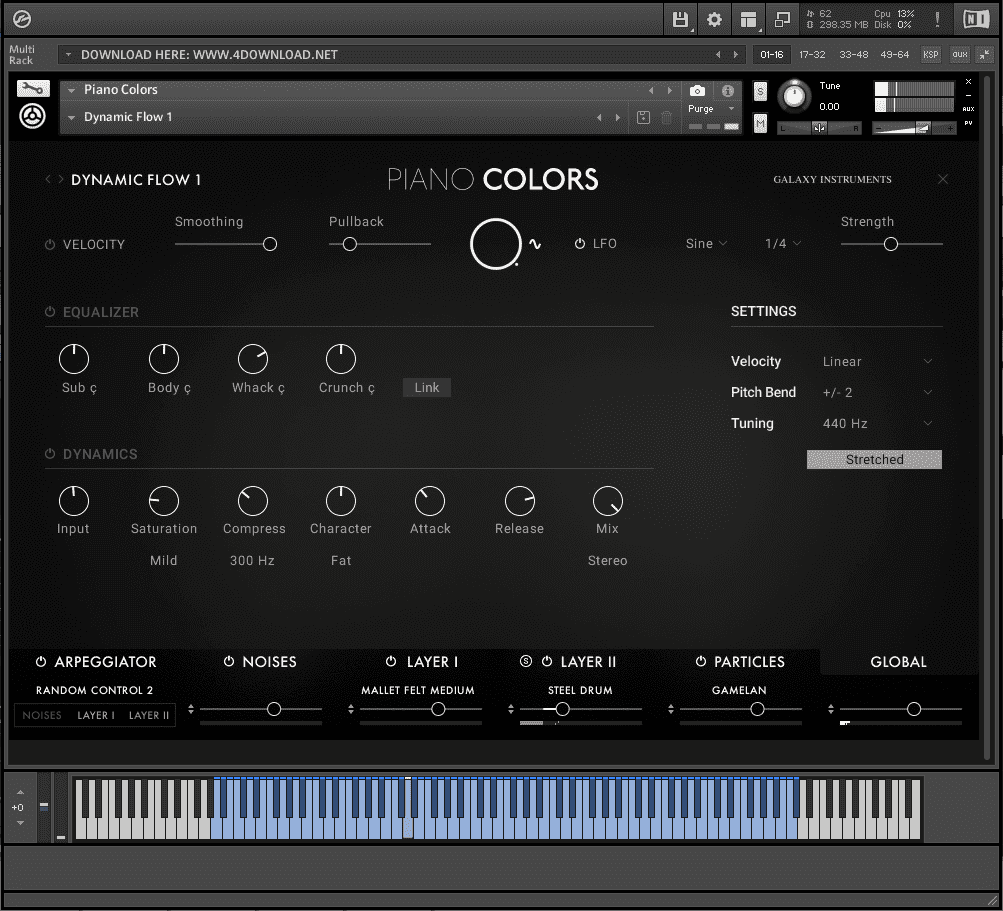Click the EQ Link button
1003x911 pixels.
click(x=427, y=387)
